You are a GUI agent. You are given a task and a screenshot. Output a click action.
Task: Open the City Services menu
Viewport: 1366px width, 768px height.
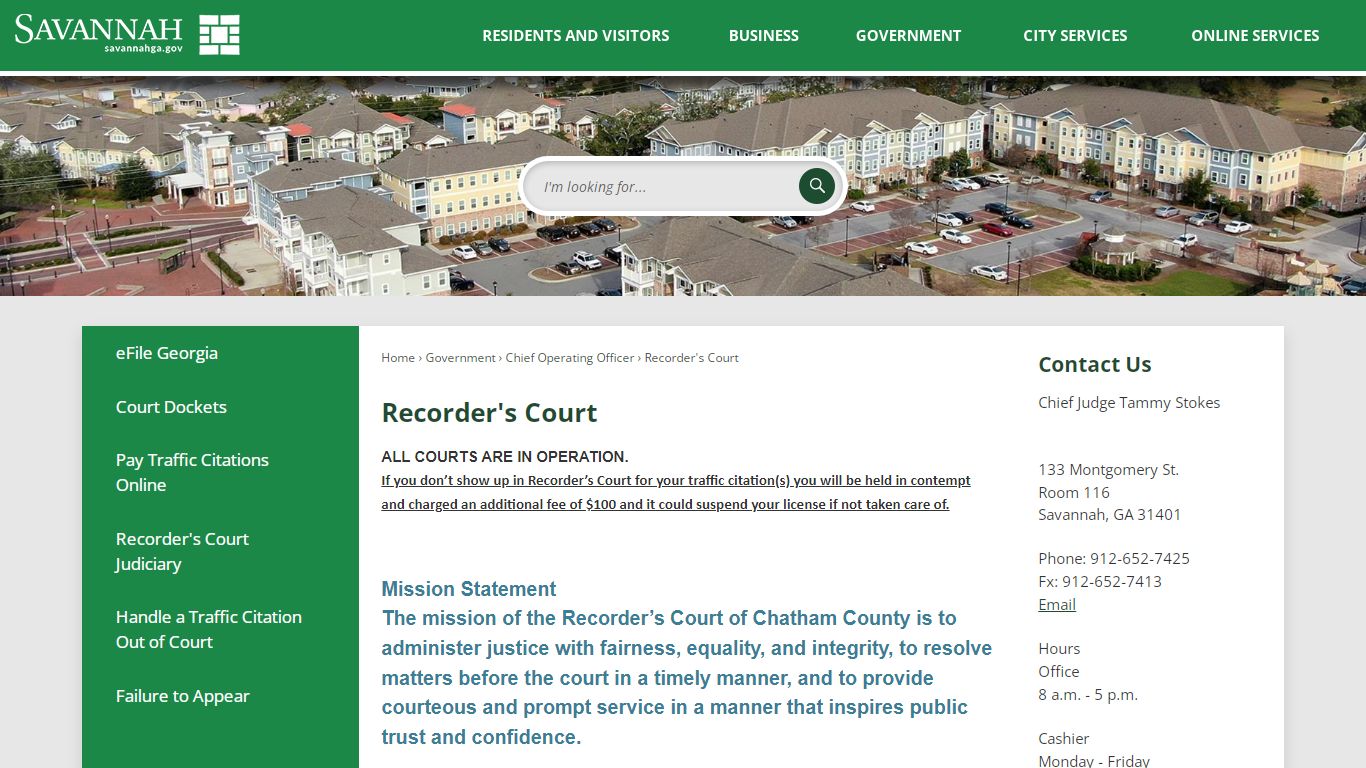pyautogui.click(x=1075, y=35)
